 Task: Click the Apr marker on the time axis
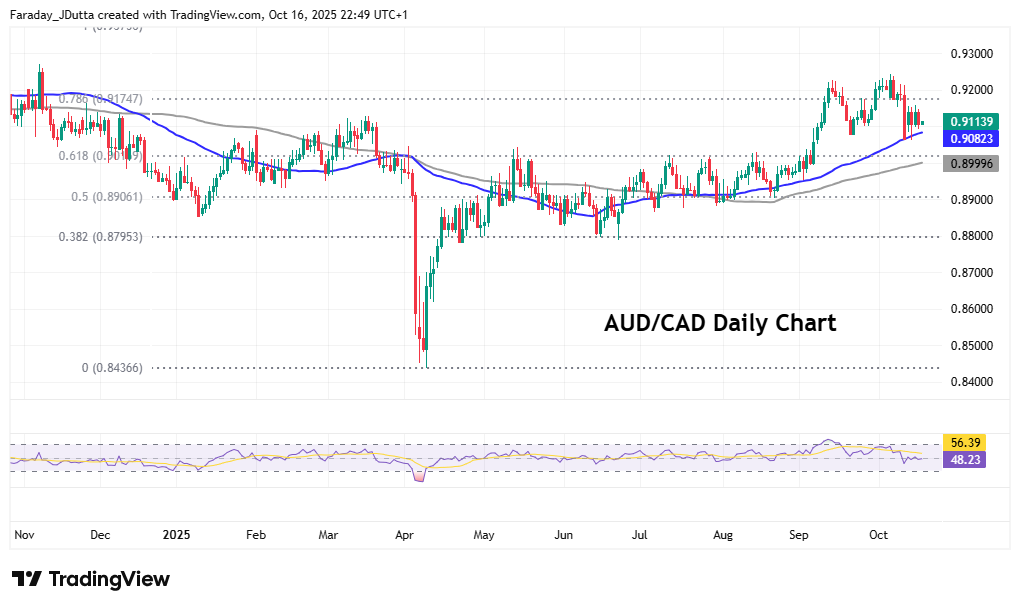[405, 535]
